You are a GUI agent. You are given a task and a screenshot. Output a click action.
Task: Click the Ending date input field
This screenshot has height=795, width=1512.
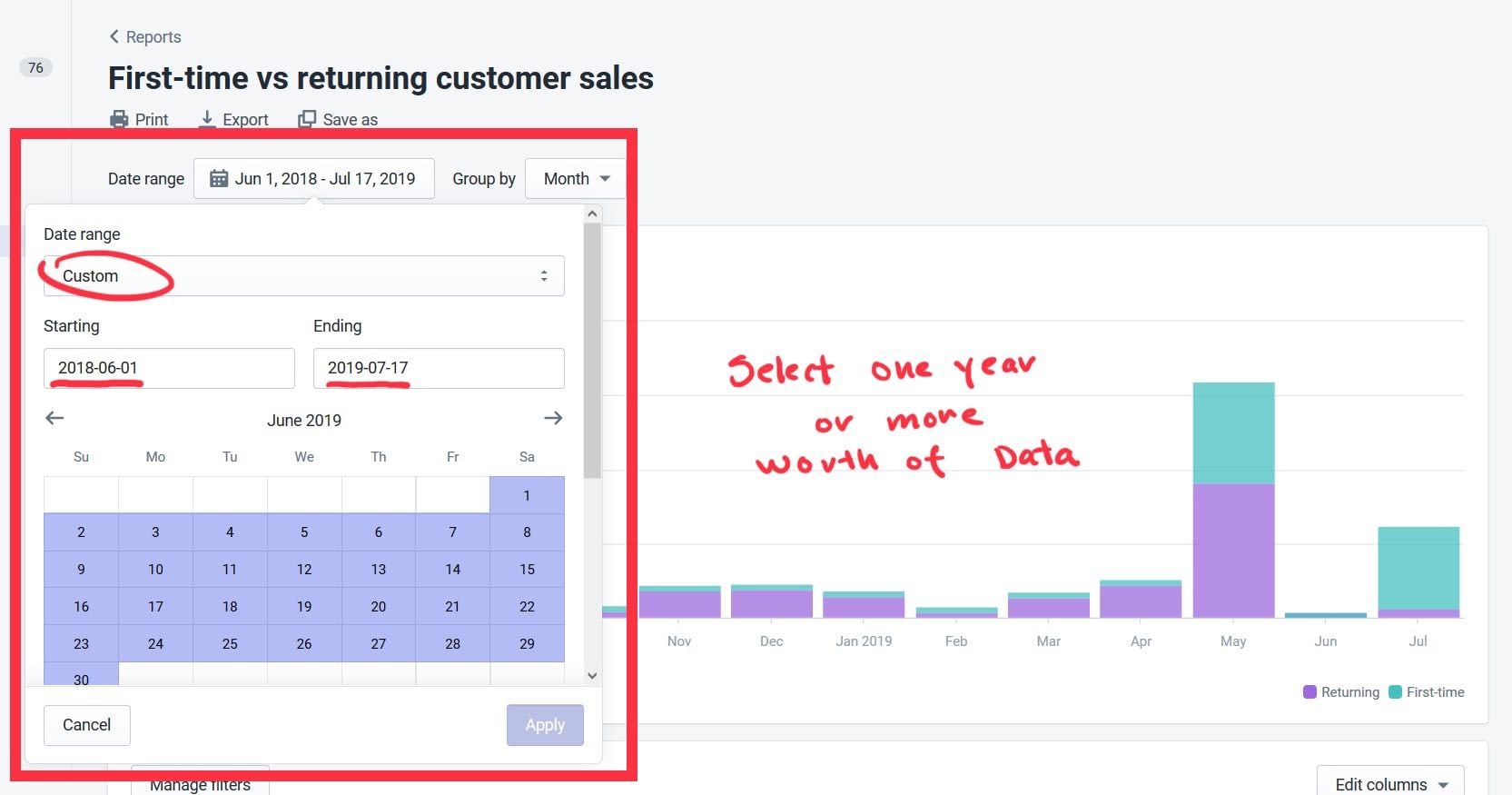pos(439,368)
